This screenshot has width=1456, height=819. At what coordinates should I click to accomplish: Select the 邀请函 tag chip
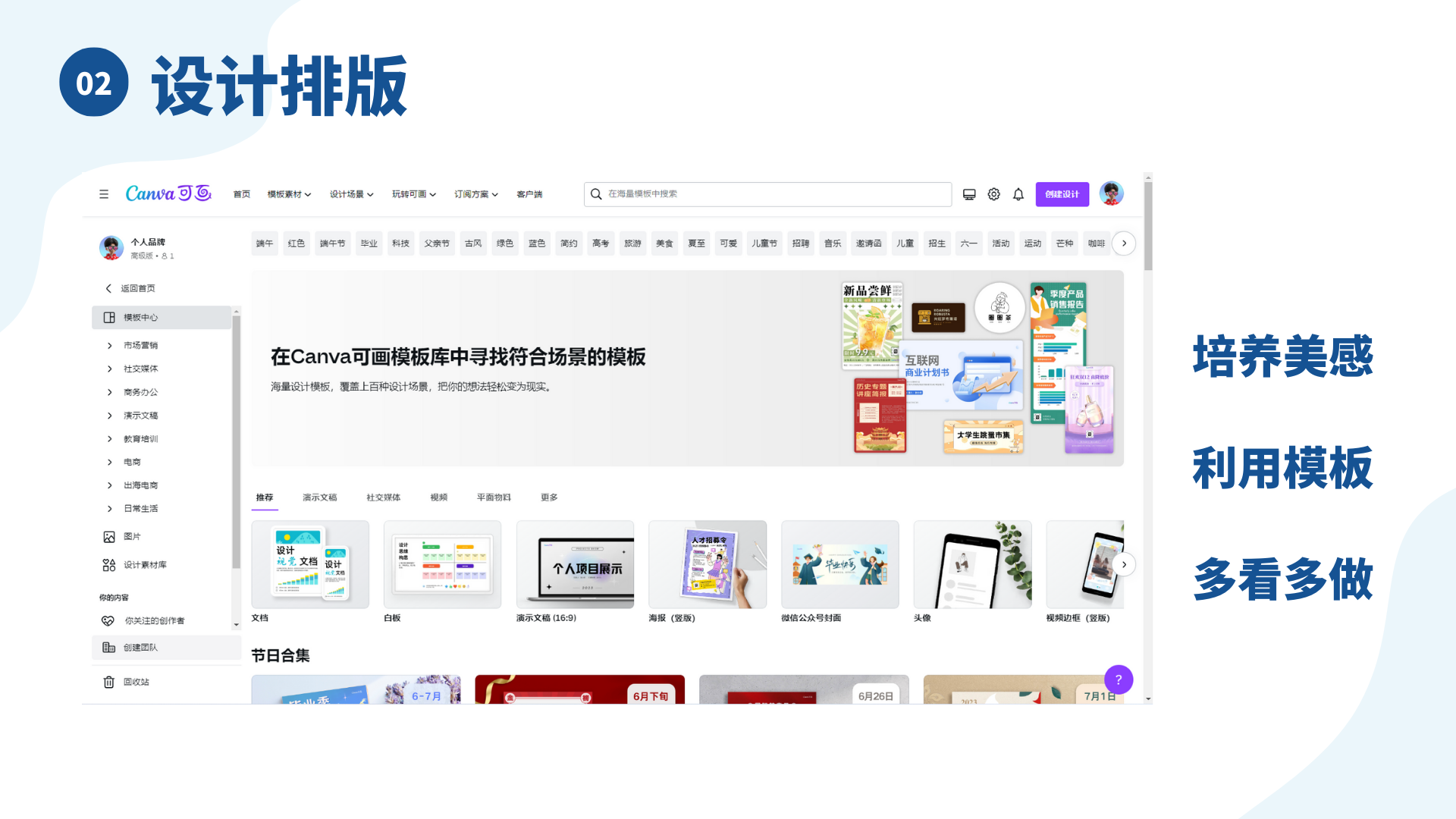click(x=868, y=243)
